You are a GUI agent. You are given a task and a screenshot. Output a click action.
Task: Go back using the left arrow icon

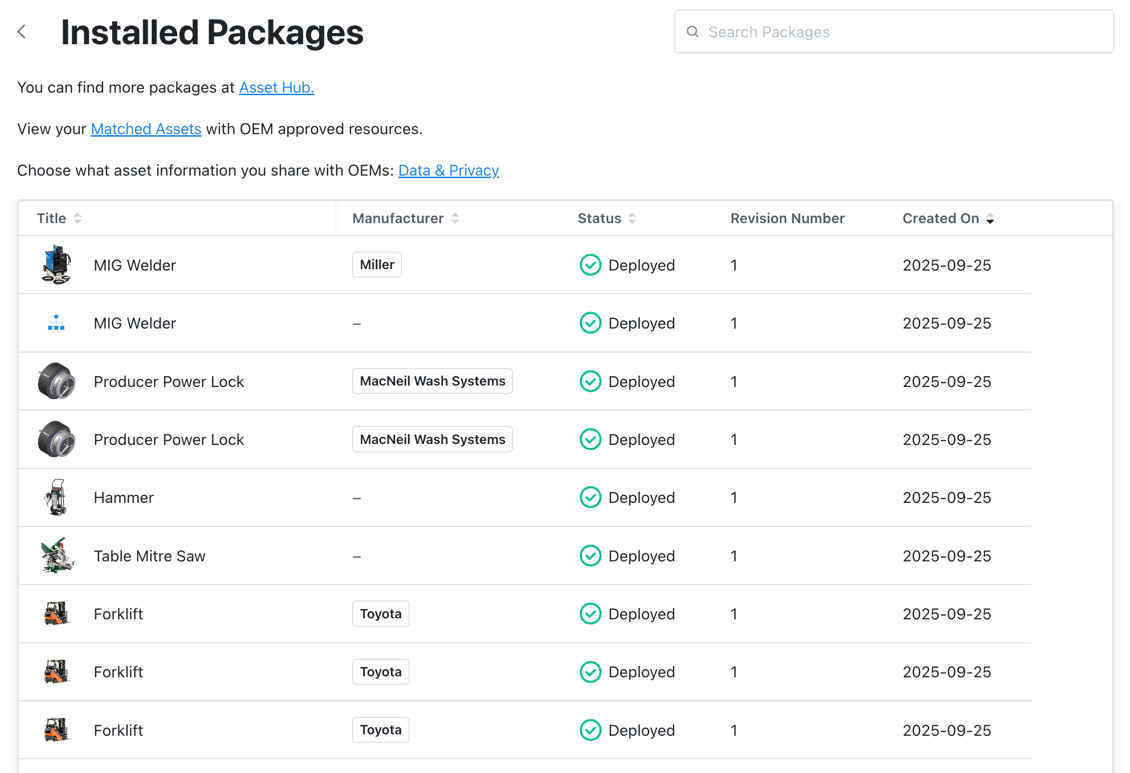[x=22, y=32]
